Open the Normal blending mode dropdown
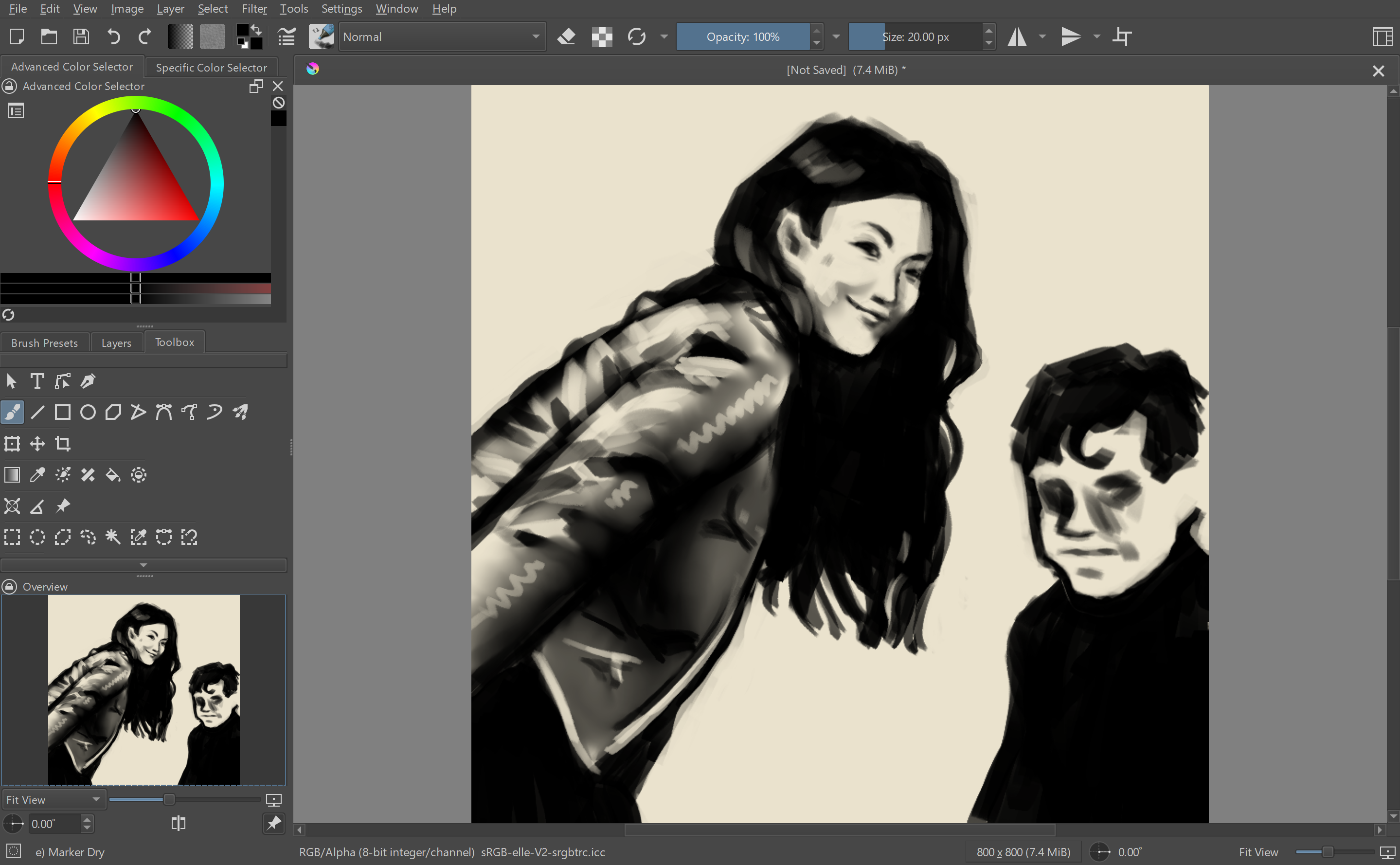The width and height of the screenshot is (1400, 865). [x=442, y=36]
